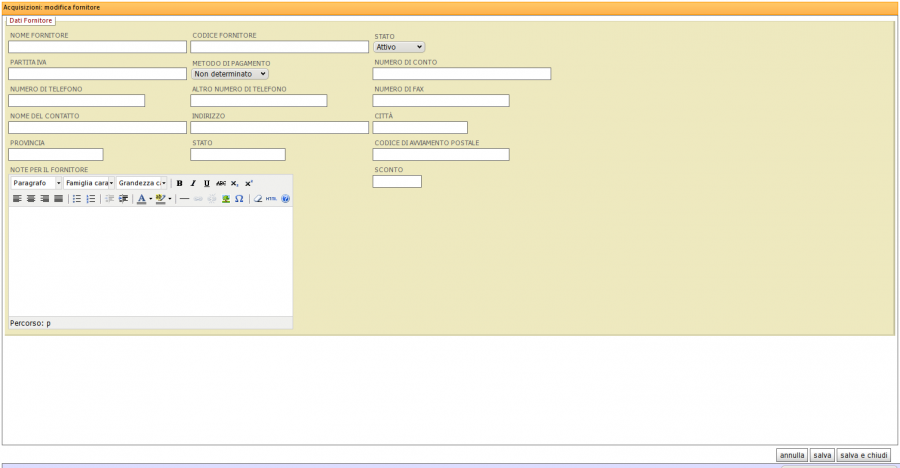Expand the Famiglia carattere font dropdown
This screenshot has width=900, height=468.
(90, 183)
